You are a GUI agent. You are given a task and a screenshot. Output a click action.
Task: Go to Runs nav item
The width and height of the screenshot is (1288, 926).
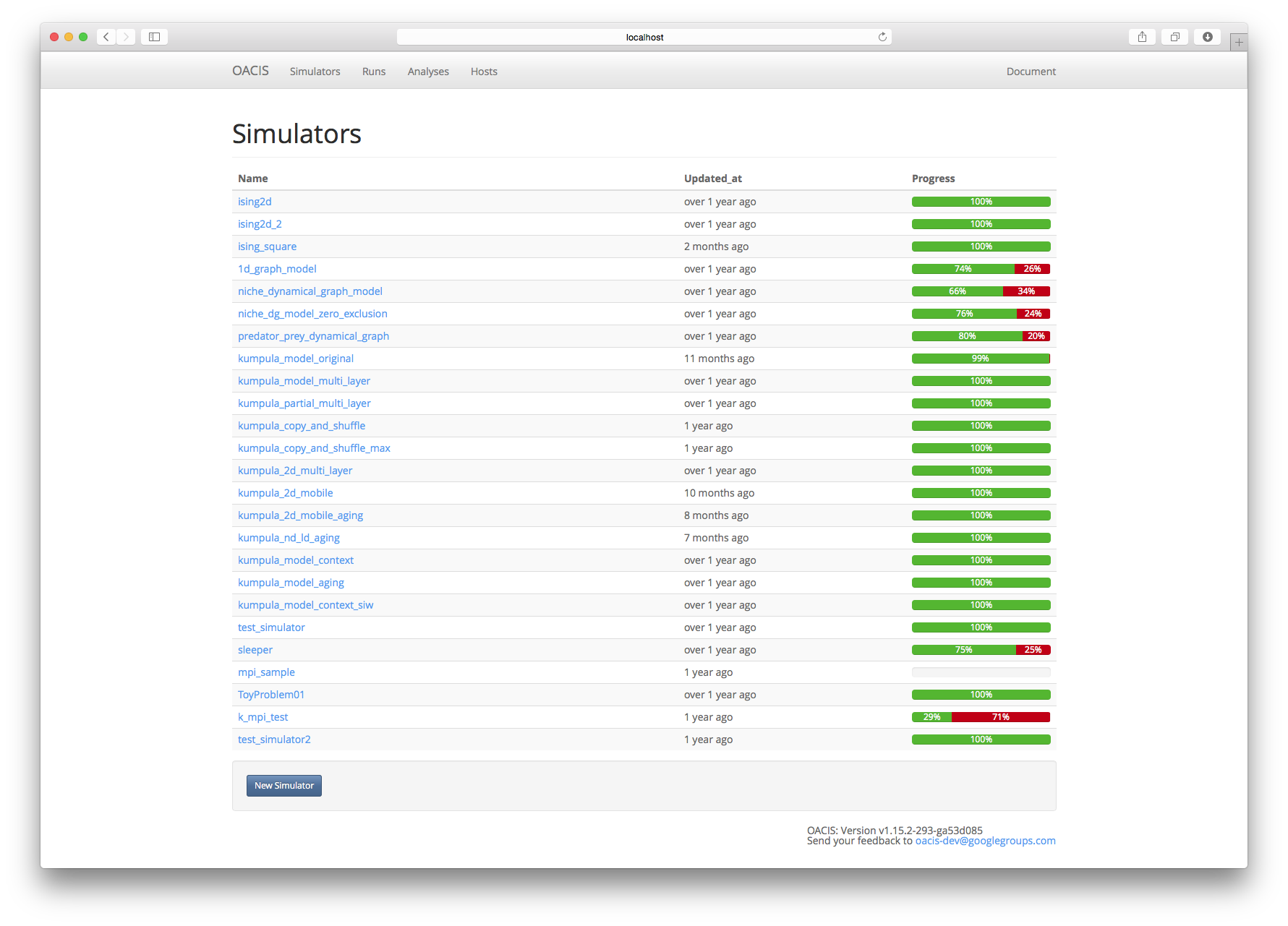(374, 72)
